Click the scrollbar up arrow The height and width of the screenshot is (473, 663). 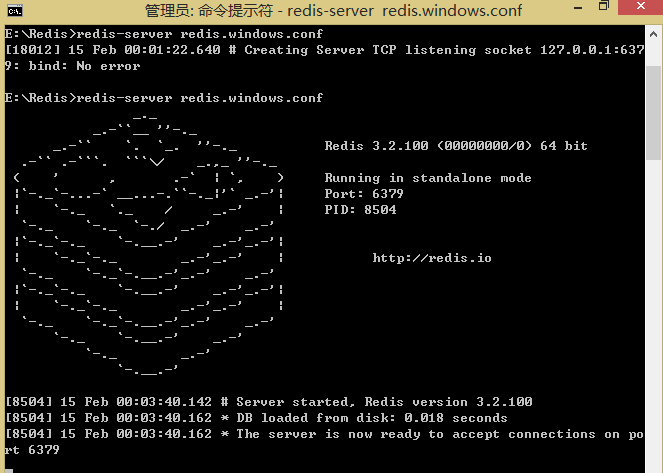[x=654, y=32]
